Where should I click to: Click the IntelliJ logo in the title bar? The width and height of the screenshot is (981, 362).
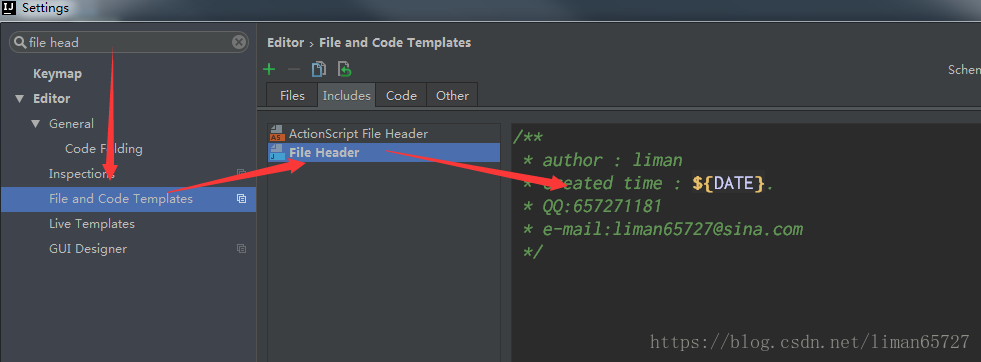9,8
